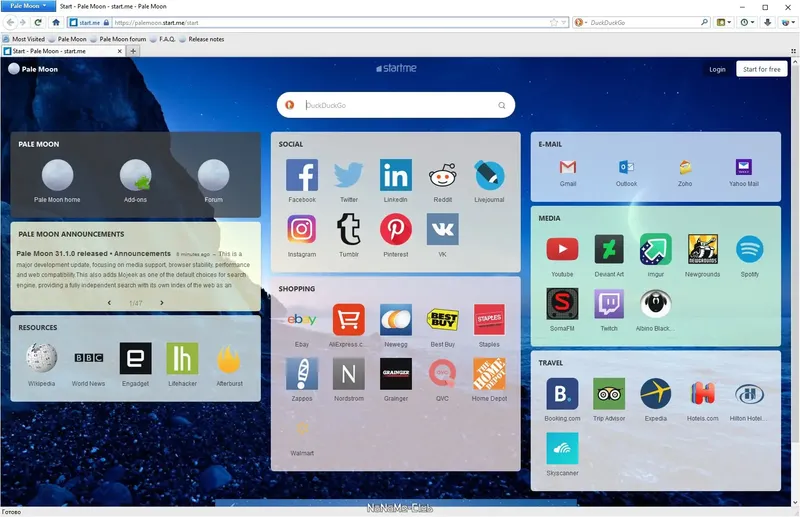Open the Spotify icon
This screenshot has width=800, height=517.
pyautogui.click(x=749, y=250)
